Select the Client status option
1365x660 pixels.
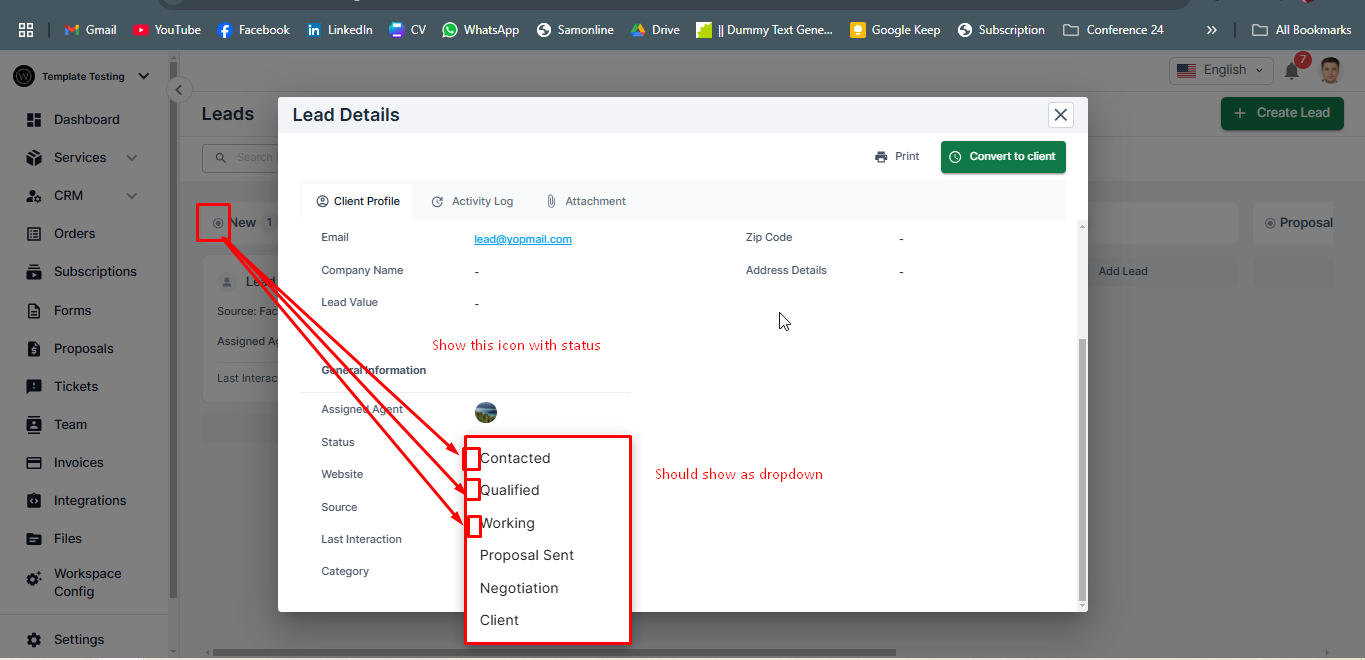pos(499,620)
